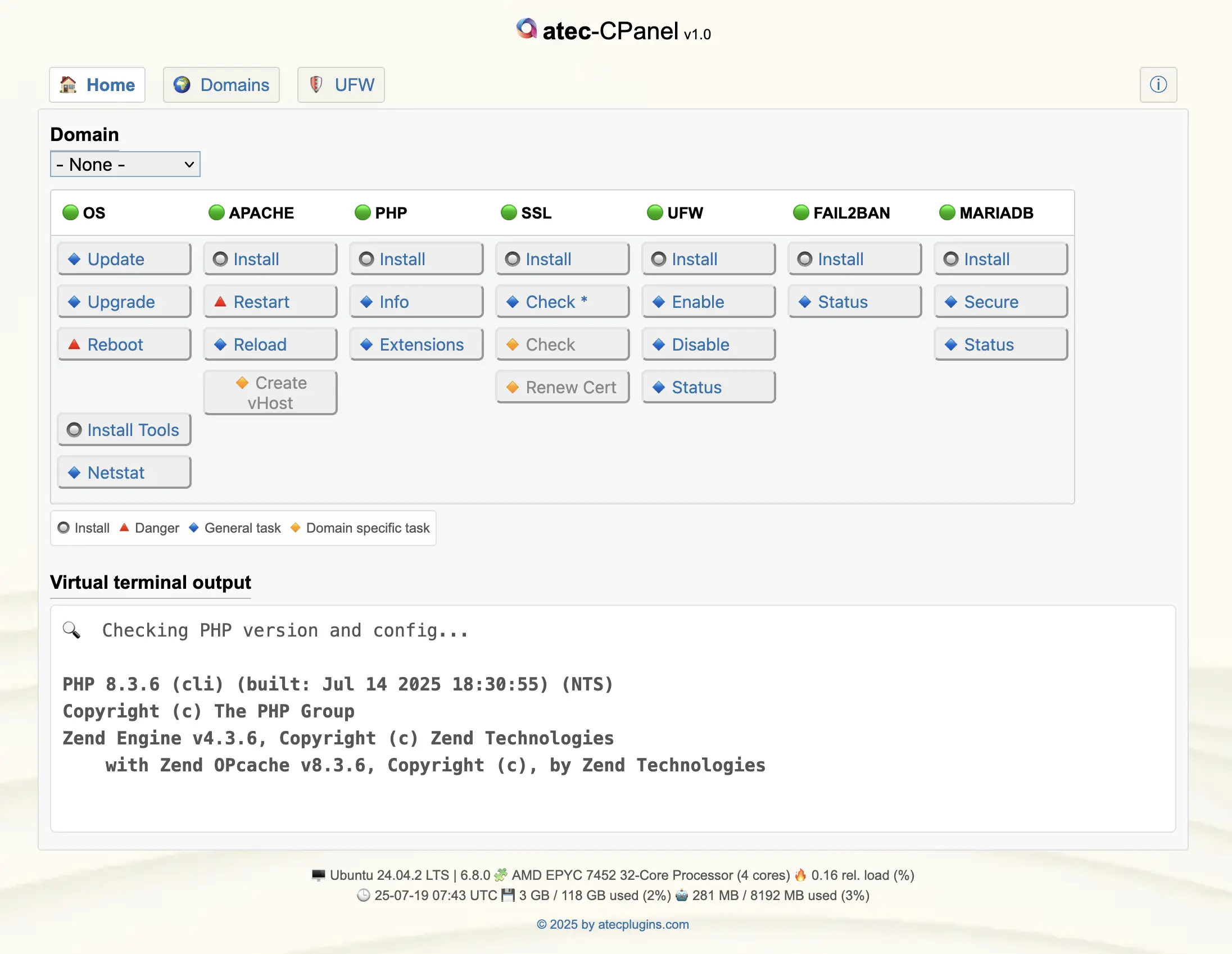Click the green APACHE status indicator
The image size is (1232, 954).
click(216, 212)
